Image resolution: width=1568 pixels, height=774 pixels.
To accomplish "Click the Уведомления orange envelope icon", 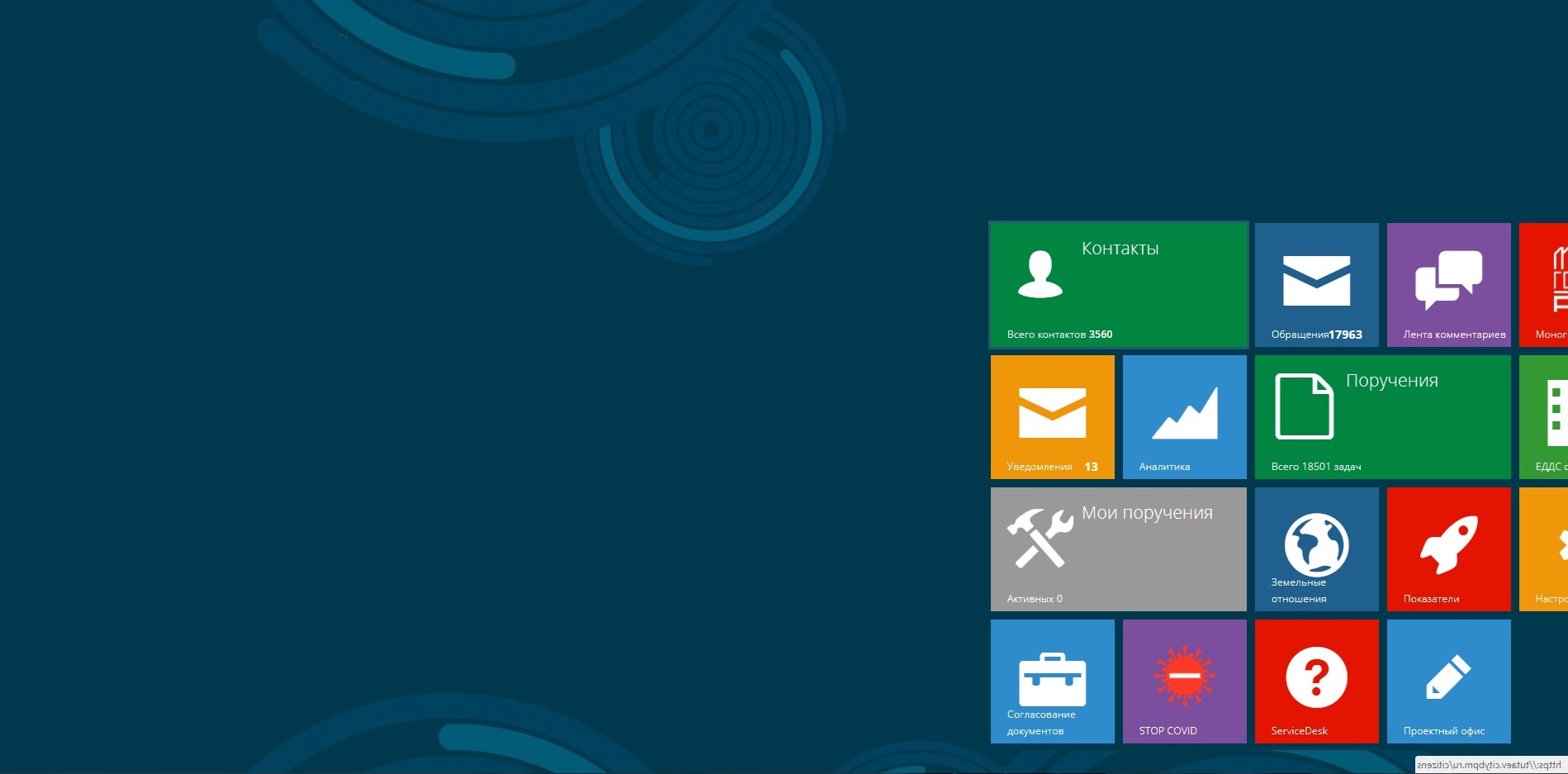I will 1052,412.
